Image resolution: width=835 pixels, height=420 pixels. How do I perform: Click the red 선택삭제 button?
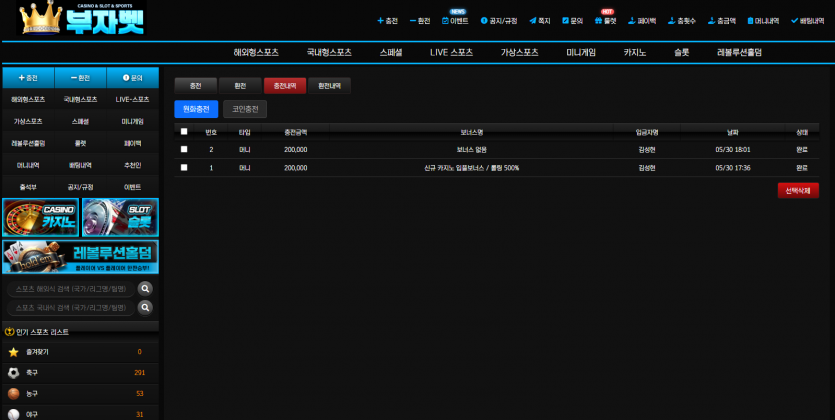click(x=798, y=191)
